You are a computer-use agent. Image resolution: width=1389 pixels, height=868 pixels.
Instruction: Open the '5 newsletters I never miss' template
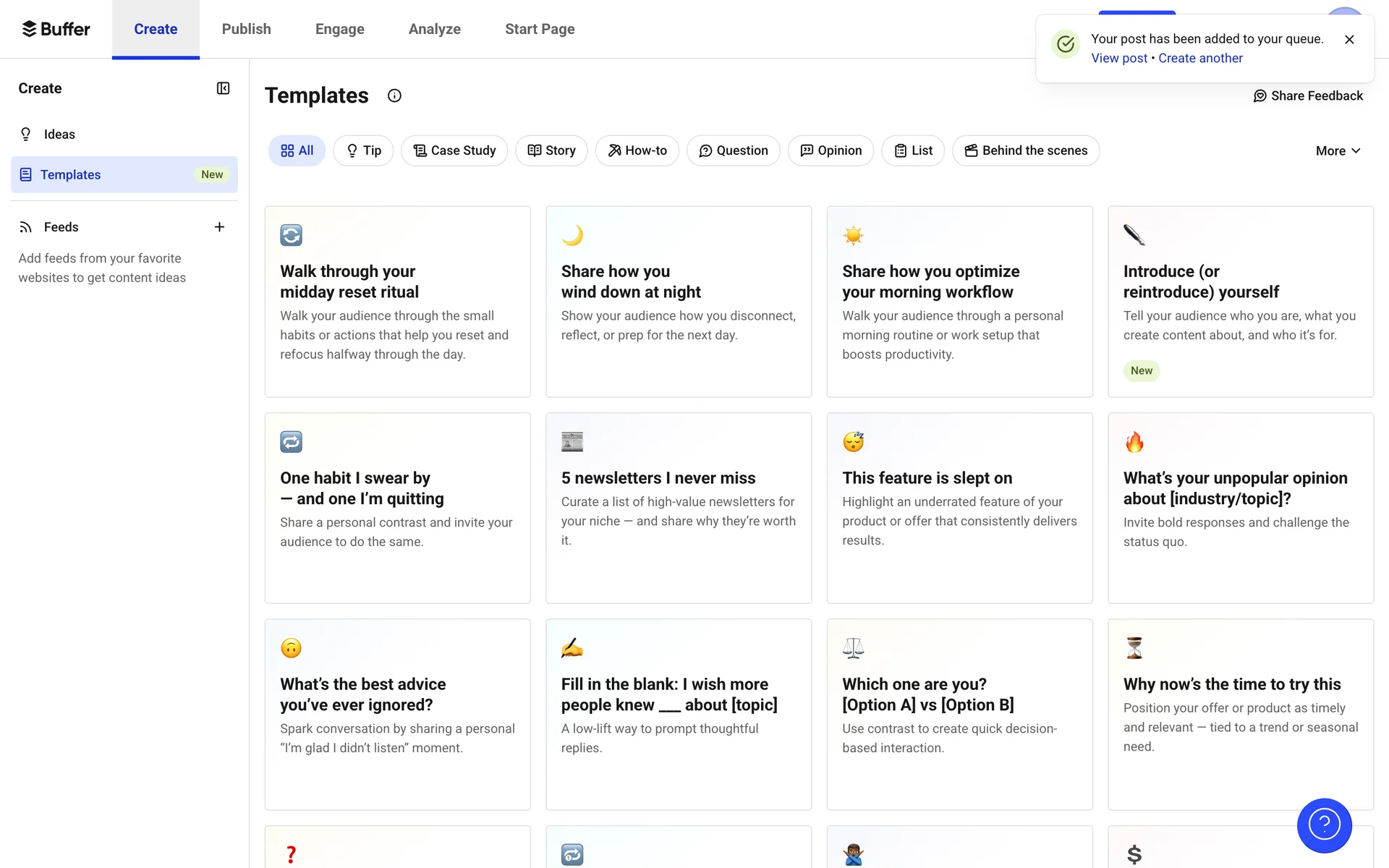coord(679,508)
